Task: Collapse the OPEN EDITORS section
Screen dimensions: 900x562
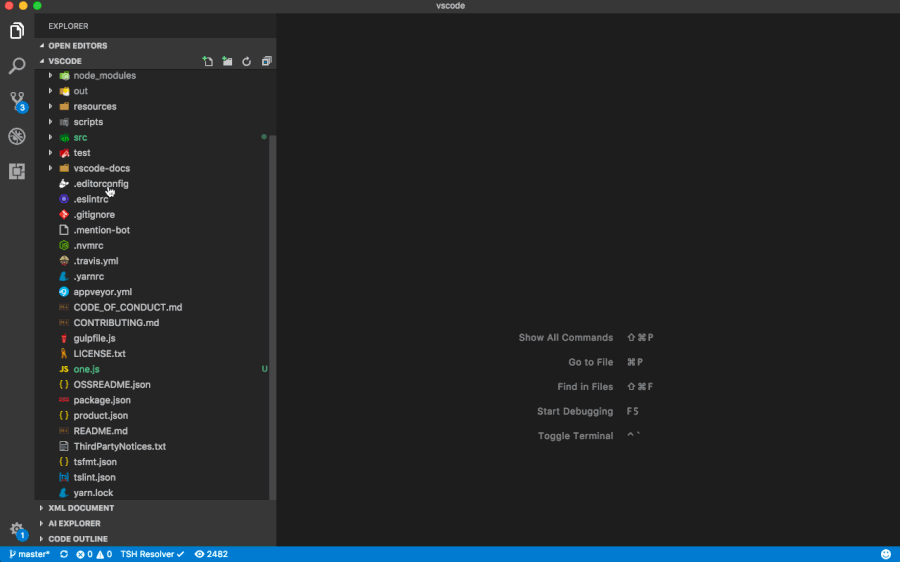Action: [155, 46]
